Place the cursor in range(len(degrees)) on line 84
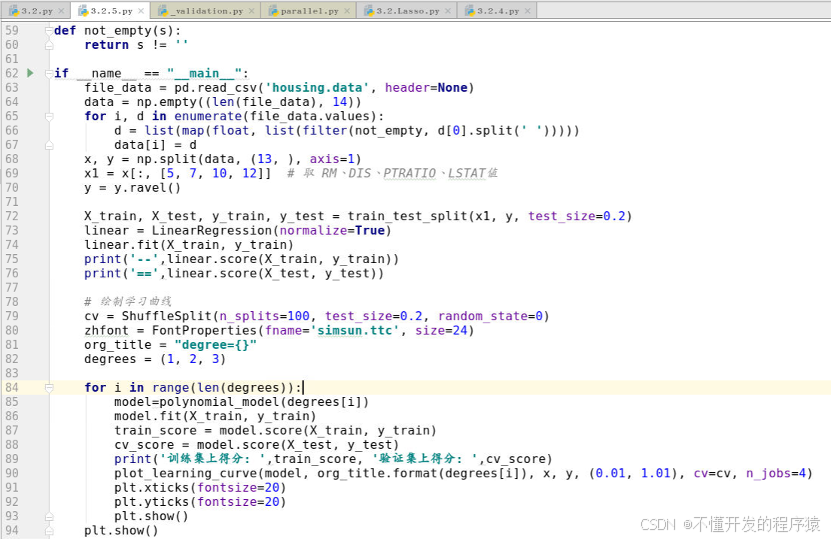The width and height of the screenshot is (832, 540). coord(223,388)
